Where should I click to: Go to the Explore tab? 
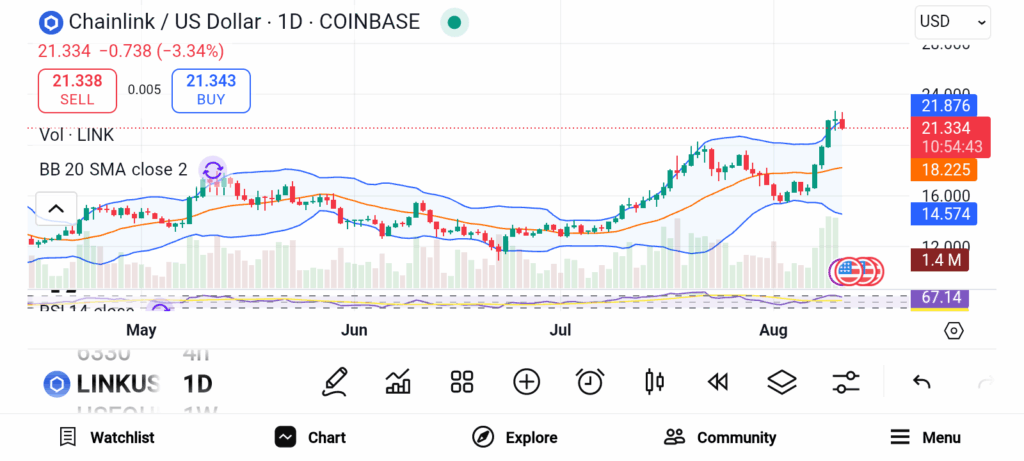click(515, 437)
